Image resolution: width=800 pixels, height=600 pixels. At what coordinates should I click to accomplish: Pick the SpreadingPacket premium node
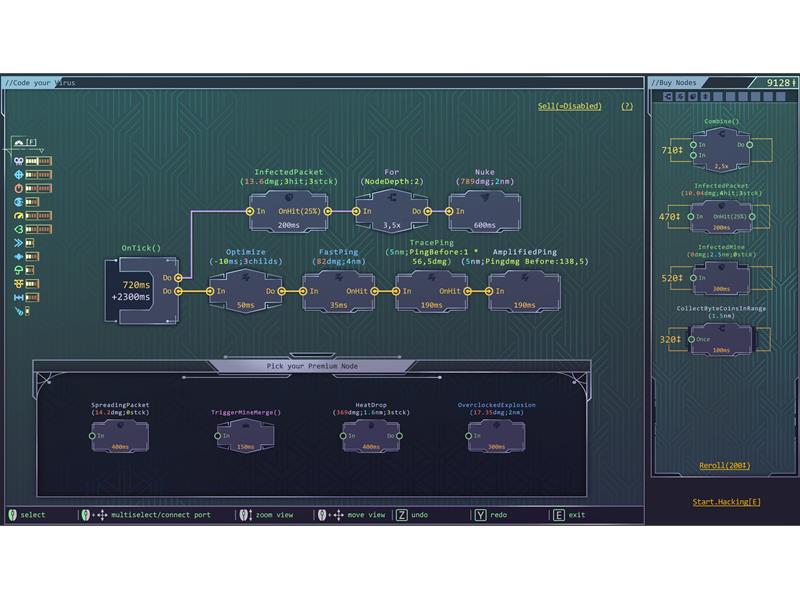tap(119, 437)
